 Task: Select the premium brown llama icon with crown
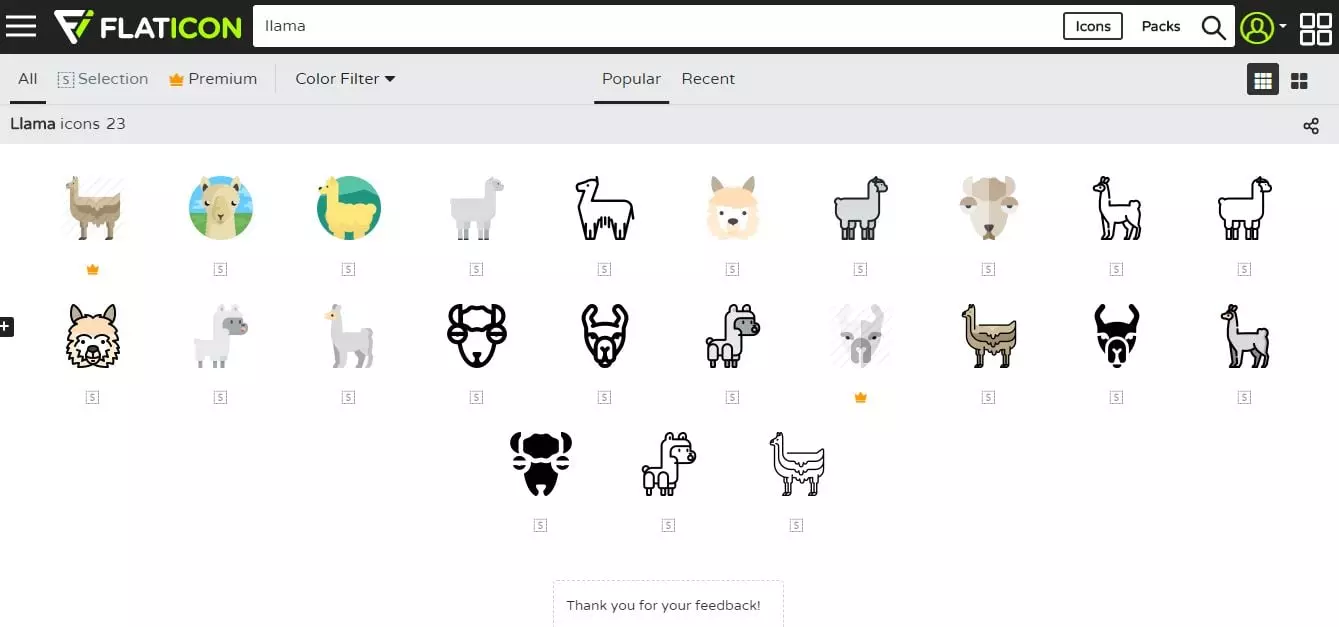(93, 208)
